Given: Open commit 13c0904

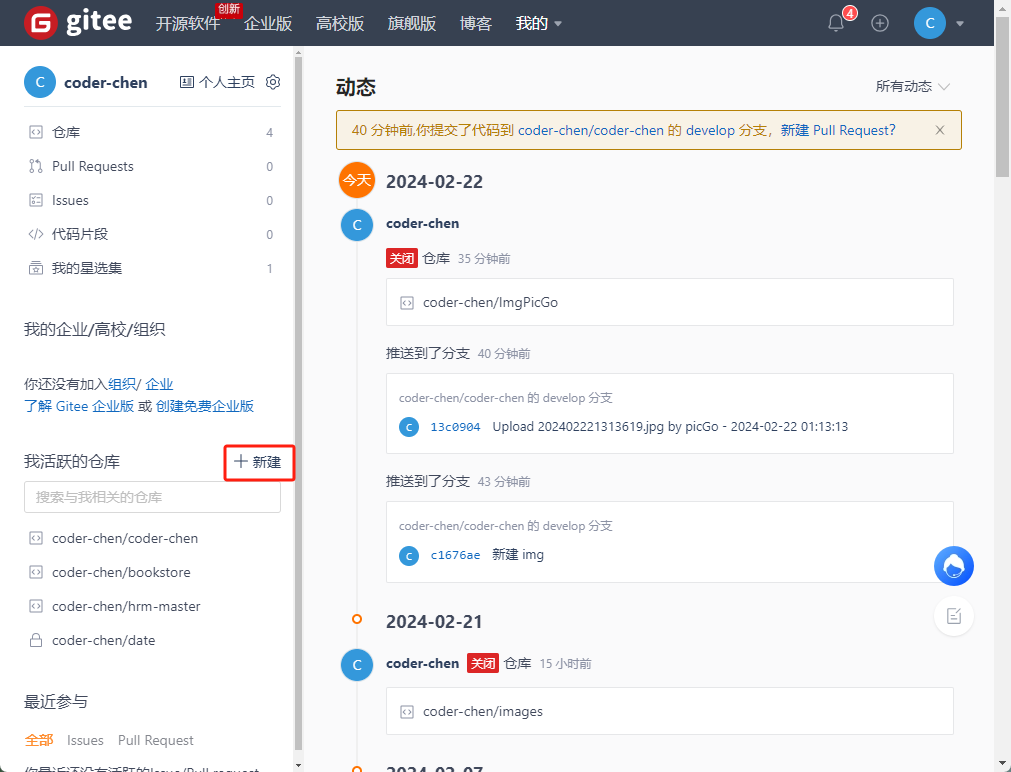Looking at the screenshot, I should [x=455, y=427].
